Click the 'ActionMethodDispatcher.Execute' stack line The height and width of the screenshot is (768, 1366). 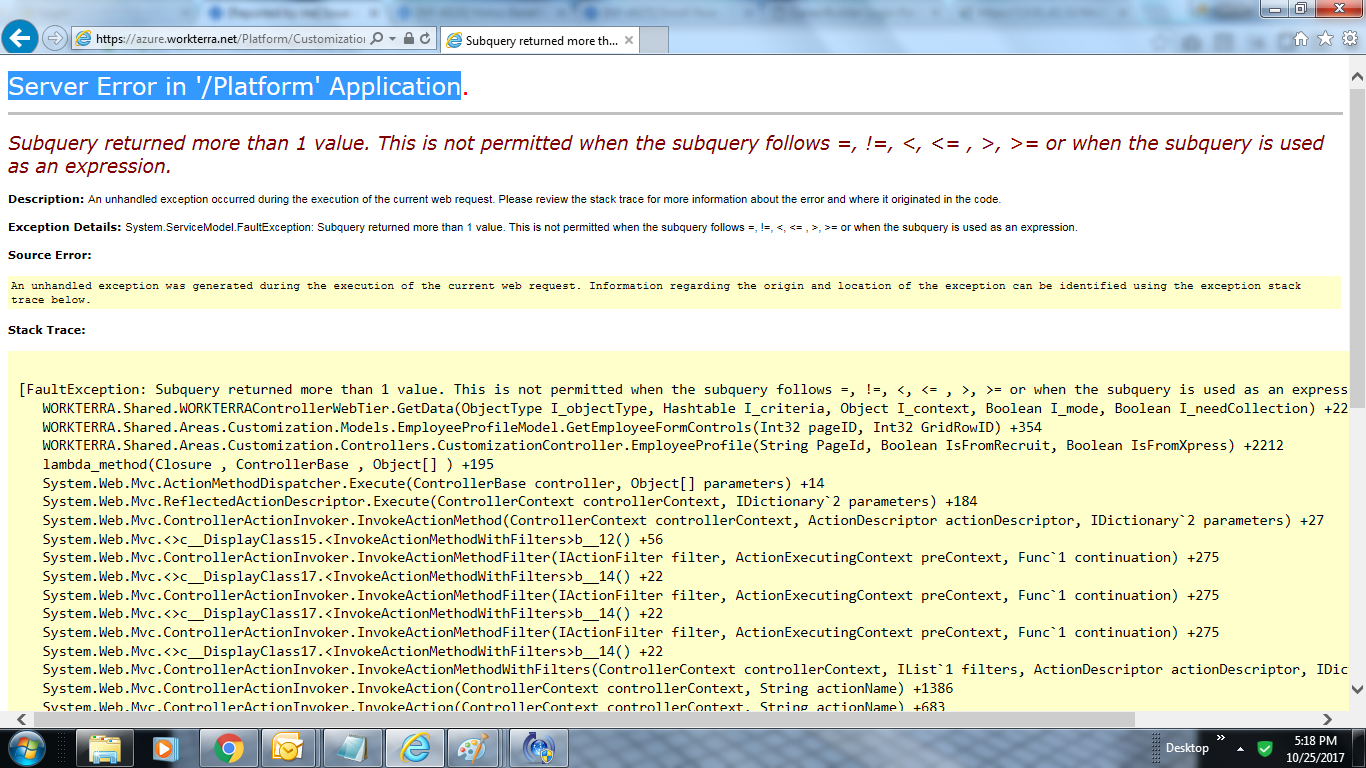pos(433,483)
